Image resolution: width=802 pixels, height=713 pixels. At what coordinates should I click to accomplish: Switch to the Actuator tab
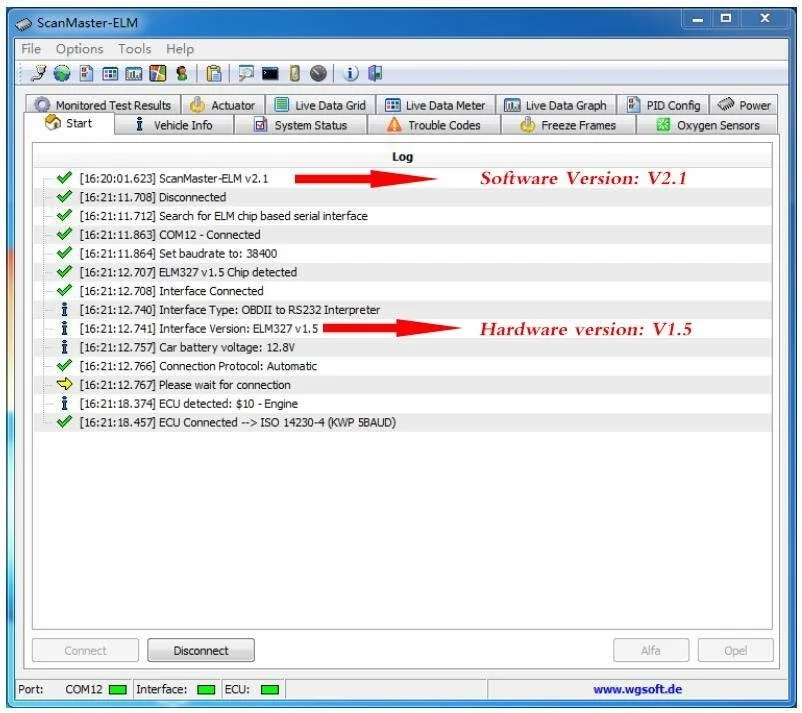(x=223, y=105)
